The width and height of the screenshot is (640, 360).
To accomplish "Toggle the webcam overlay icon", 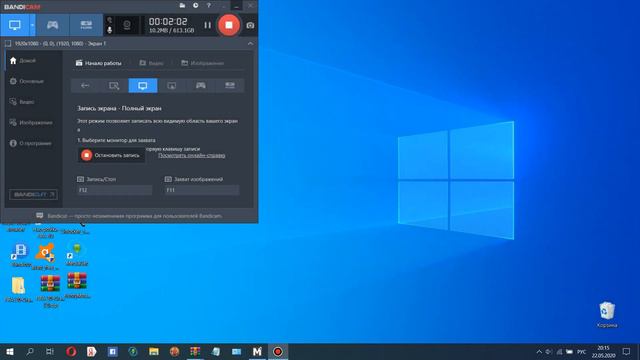I will (127, 25).
